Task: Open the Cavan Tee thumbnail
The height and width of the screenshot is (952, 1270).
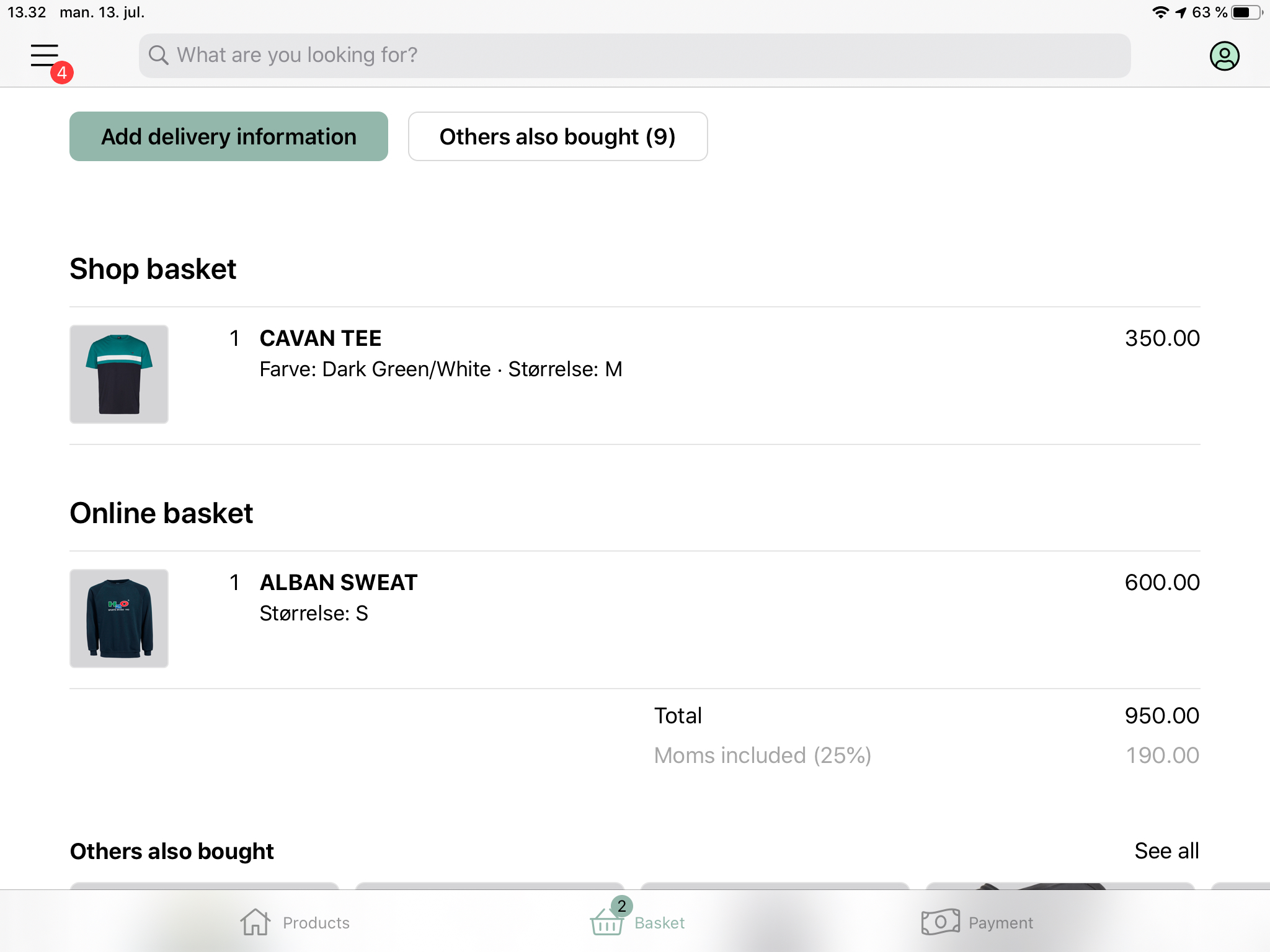Action: 119,374
